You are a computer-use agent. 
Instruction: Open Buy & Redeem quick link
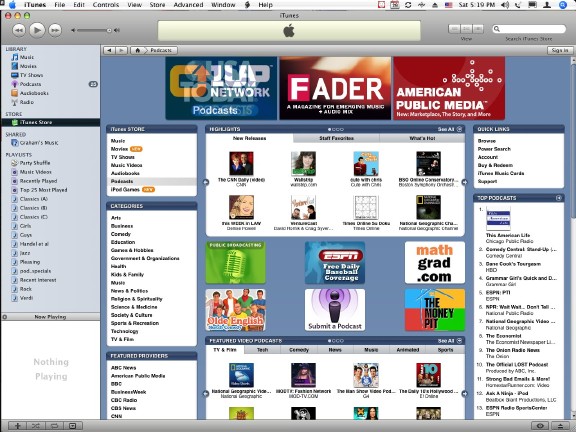(x=495, y=165)
